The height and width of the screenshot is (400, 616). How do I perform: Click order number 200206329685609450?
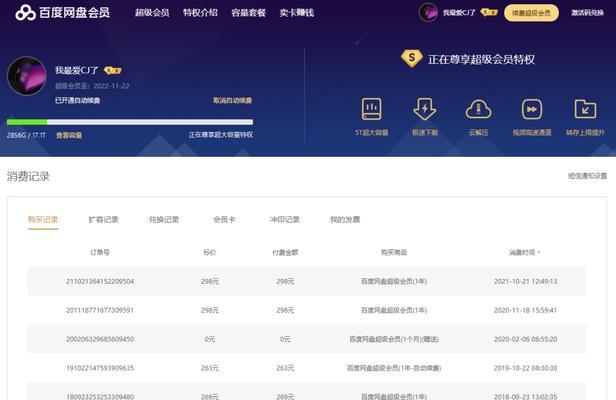pyautogui.click(x=100, y=339)
